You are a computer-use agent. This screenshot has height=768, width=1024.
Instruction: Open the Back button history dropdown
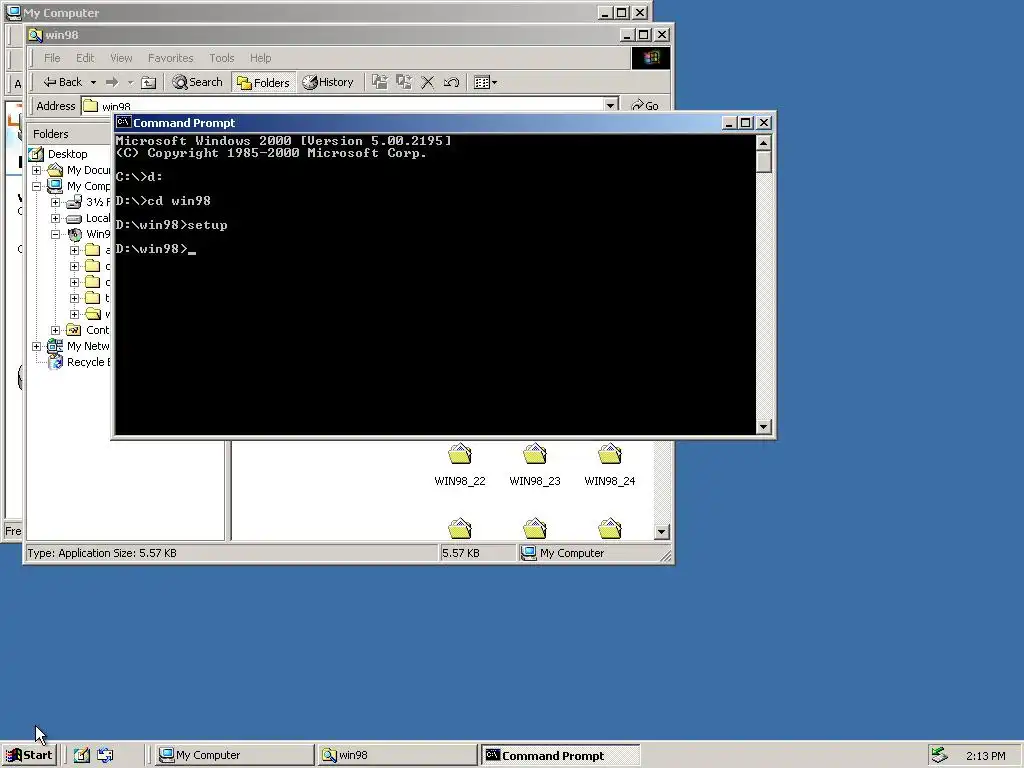click(x=93, y=82)
